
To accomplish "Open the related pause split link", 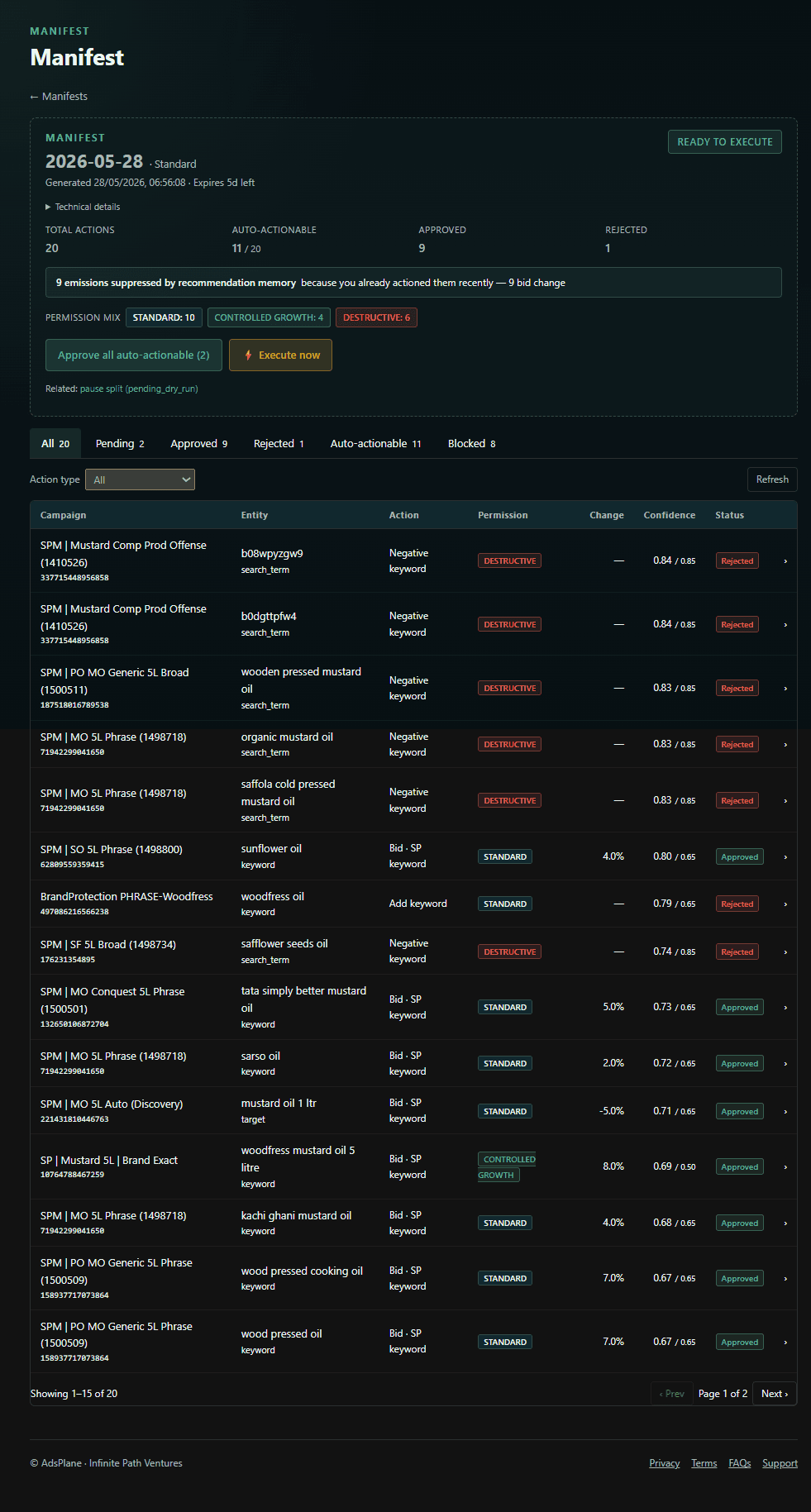I will coord(139,389).
